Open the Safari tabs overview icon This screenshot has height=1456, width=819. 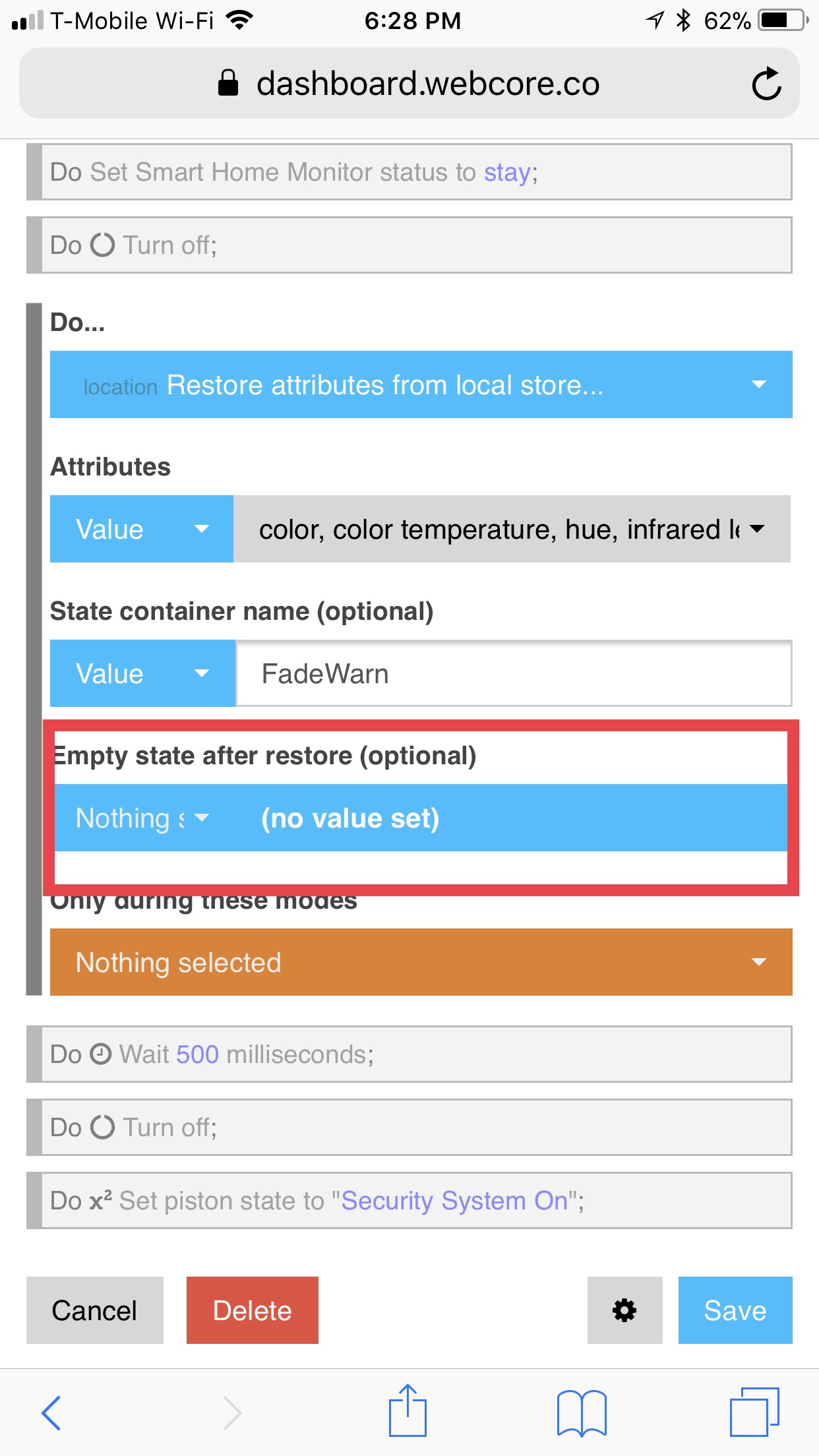tap(754, 1412)
